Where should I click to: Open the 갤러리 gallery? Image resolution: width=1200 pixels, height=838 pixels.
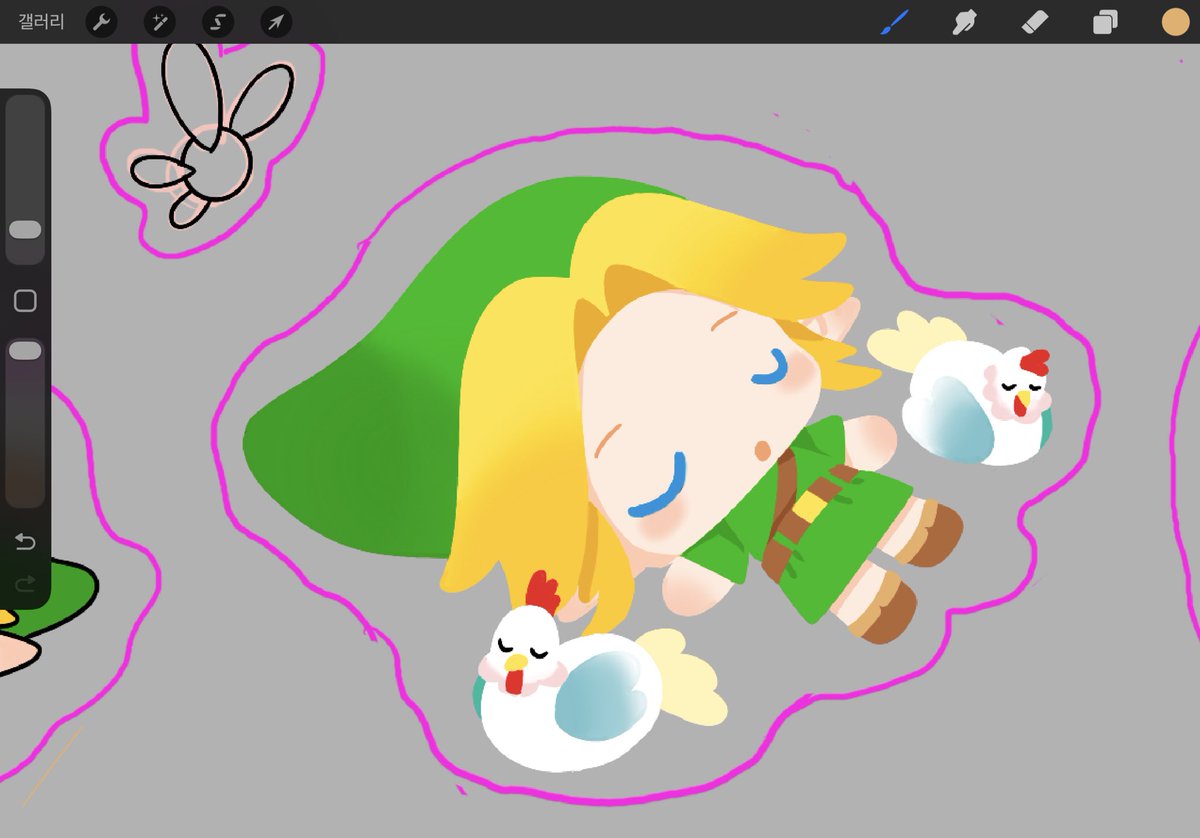41,21
